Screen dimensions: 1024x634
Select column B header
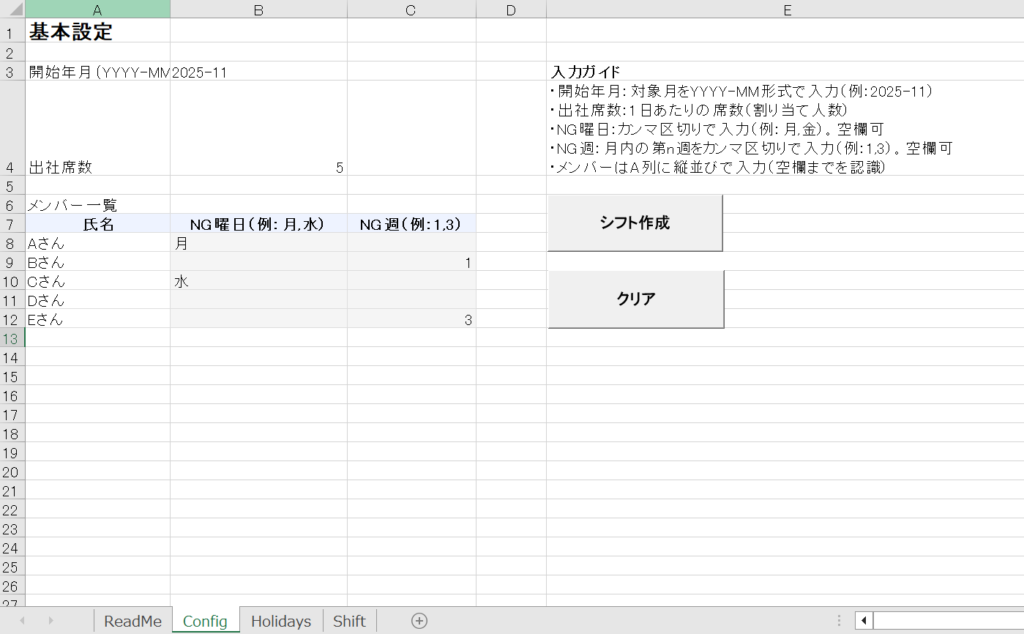[x=258, y=9]
